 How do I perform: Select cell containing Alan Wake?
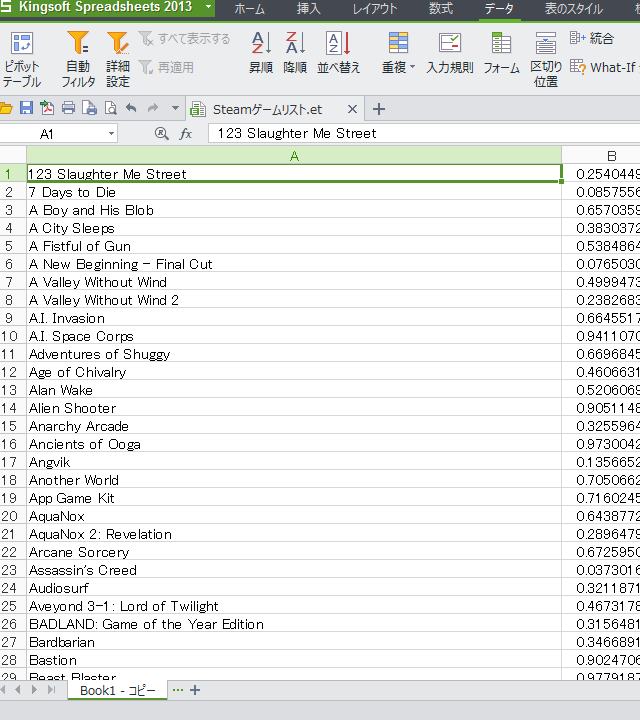294,390
